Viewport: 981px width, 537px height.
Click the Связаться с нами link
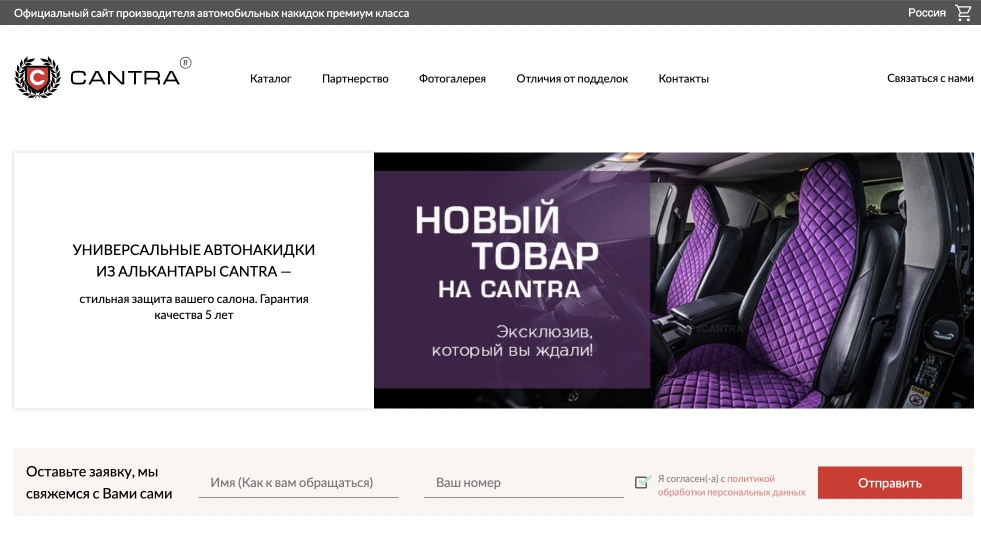tap(930, 78)
